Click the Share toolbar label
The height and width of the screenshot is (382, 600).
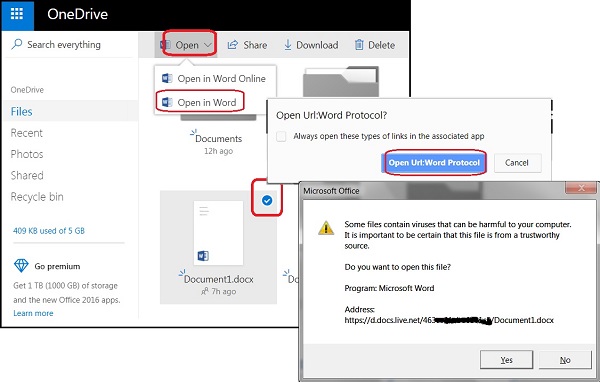pos(255,45)
